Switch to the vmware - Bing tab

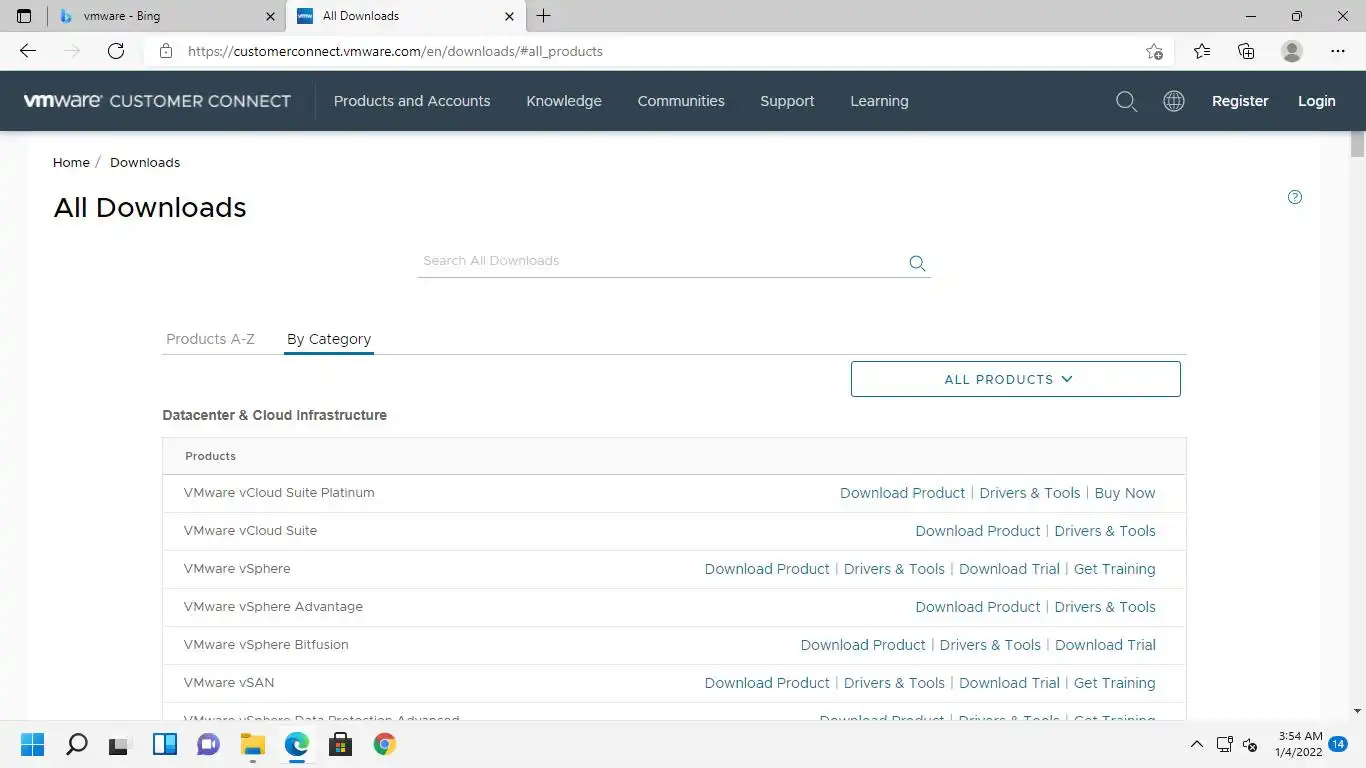click(x=165, y=16)
